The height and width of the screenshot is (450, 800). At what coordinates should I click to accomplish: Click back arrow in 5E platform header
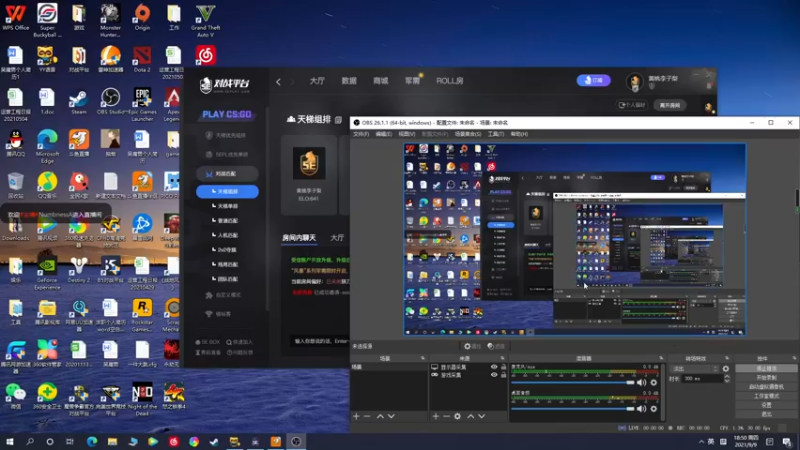[279, 82]
